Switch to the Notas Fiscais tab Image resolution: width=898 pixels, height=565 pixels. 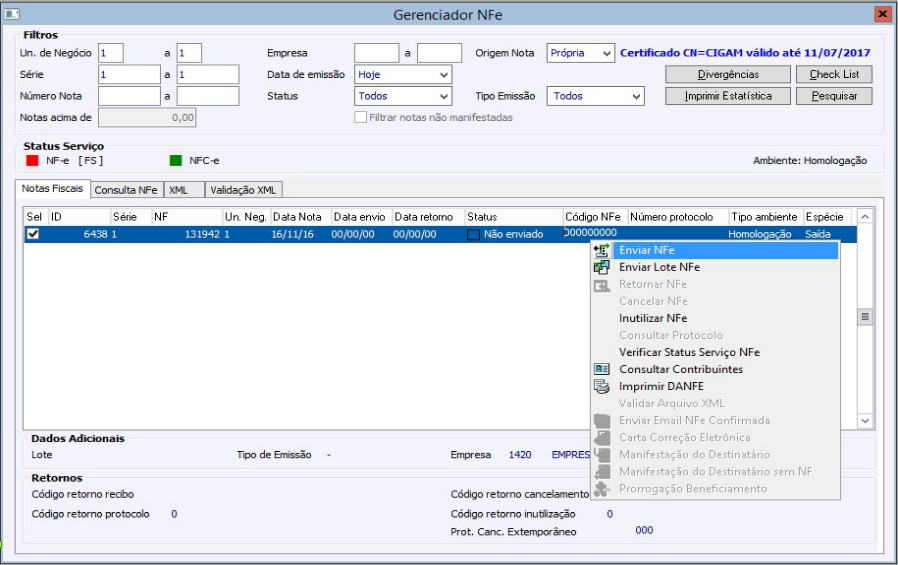click(x=52, y=188)
